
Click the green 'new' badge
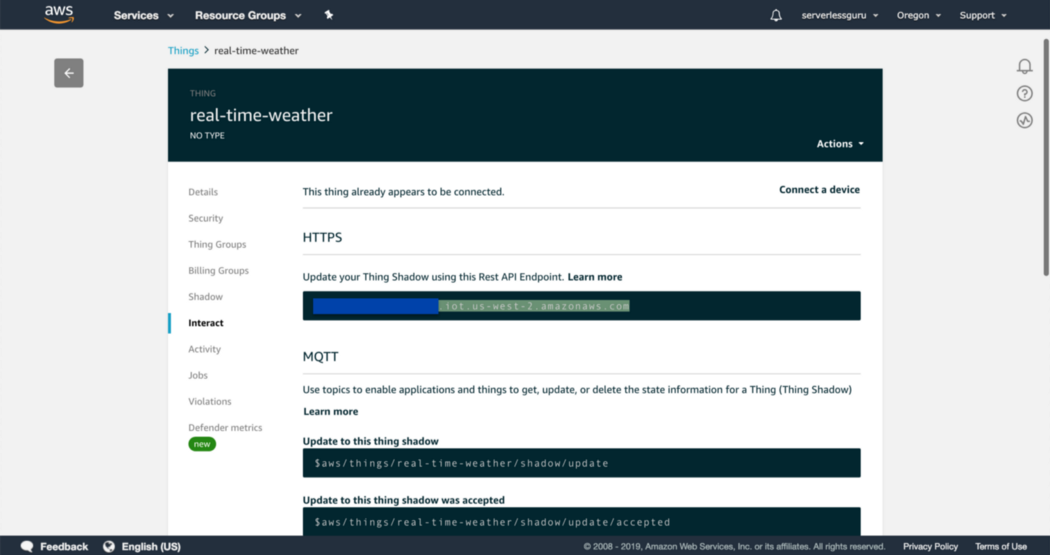point(202,444)
